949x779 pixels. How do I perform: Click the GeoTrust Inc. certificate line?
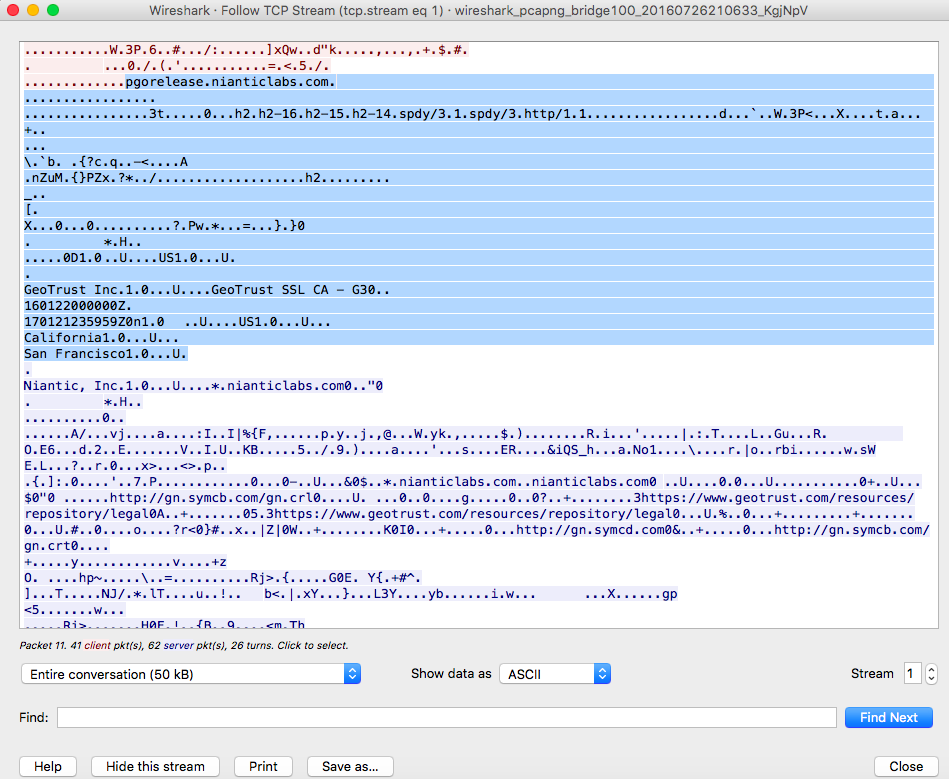click(x=206, y=290)
